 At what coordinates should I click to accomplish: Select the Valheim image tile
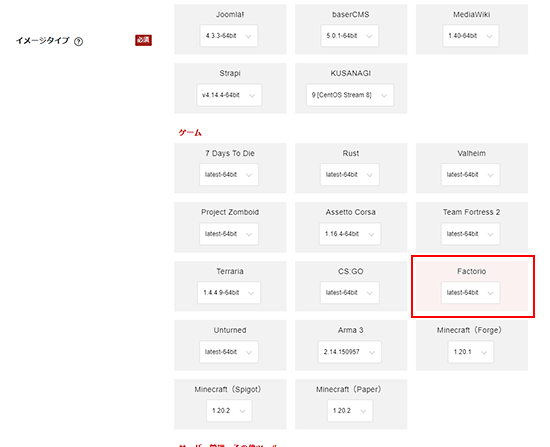[472, 168]
